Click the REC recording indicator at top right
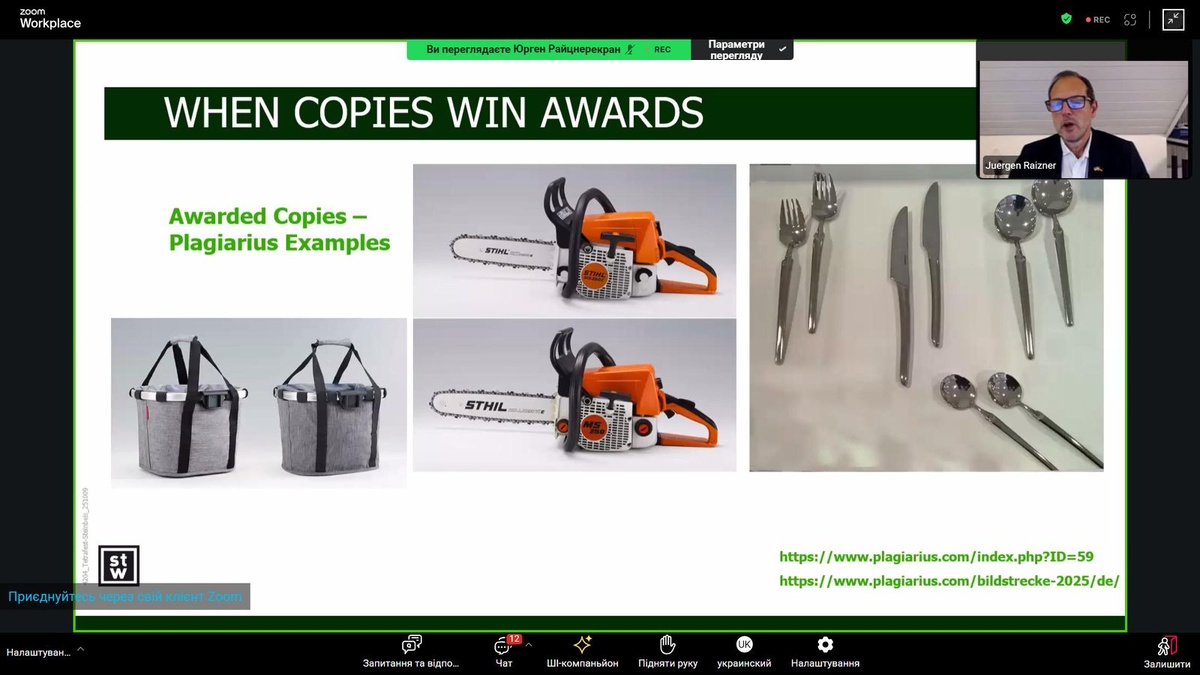1200x675 pixels. pos(1097,19)
